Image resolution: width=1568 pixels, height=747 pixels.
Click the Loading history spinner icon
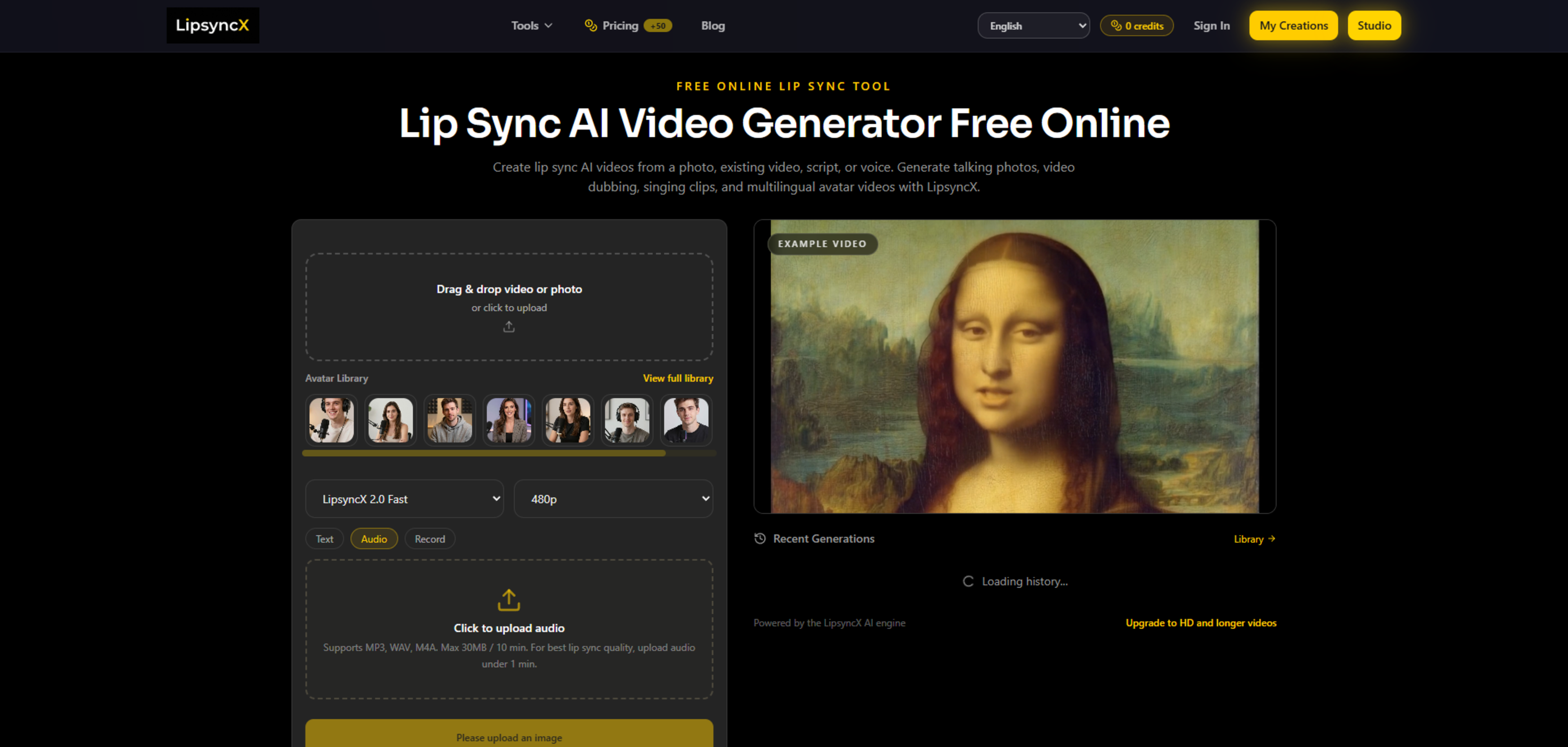[968, 582]
